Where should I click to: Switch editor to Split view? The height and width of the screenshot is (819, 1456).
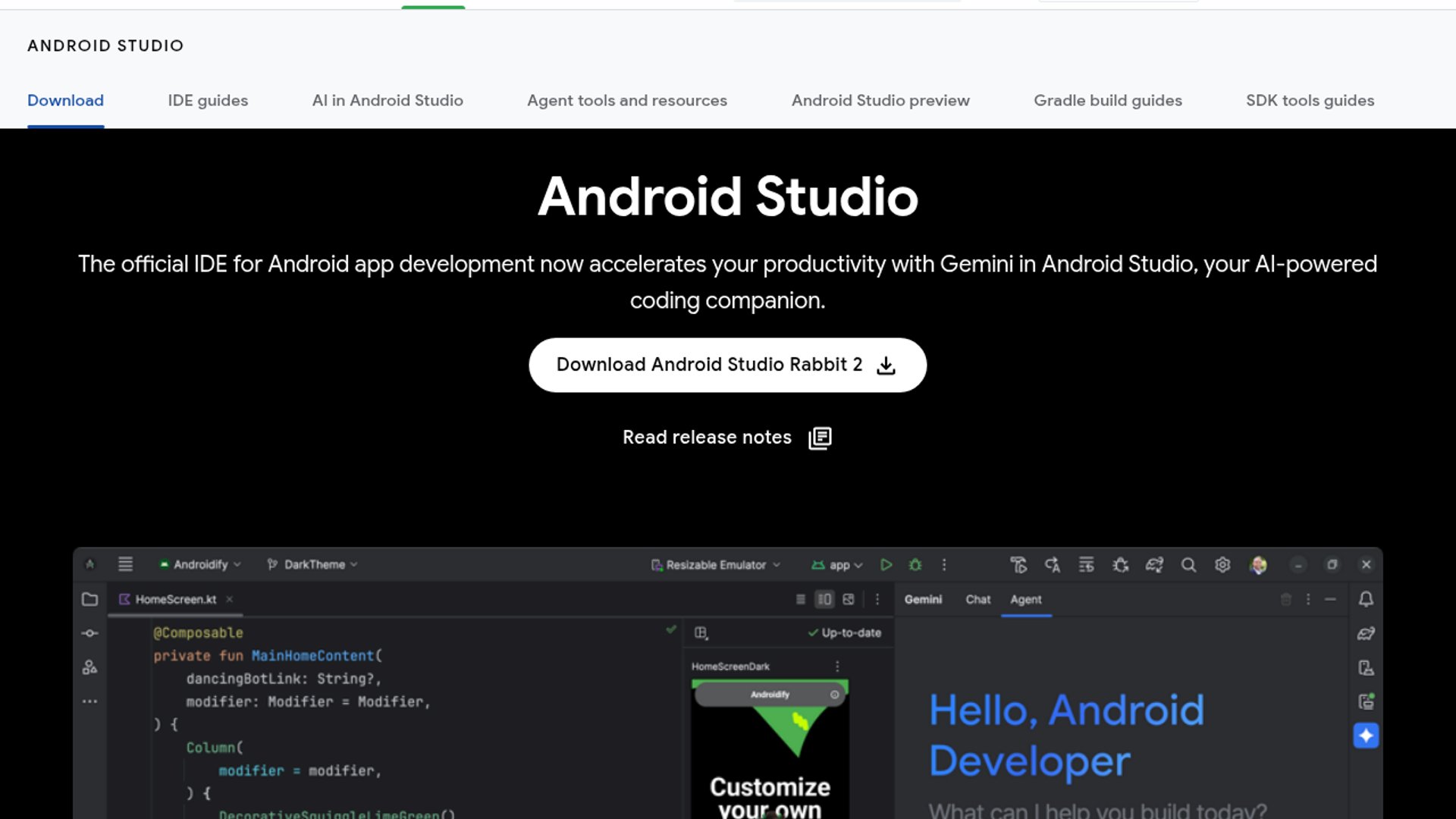pos(824,599)
